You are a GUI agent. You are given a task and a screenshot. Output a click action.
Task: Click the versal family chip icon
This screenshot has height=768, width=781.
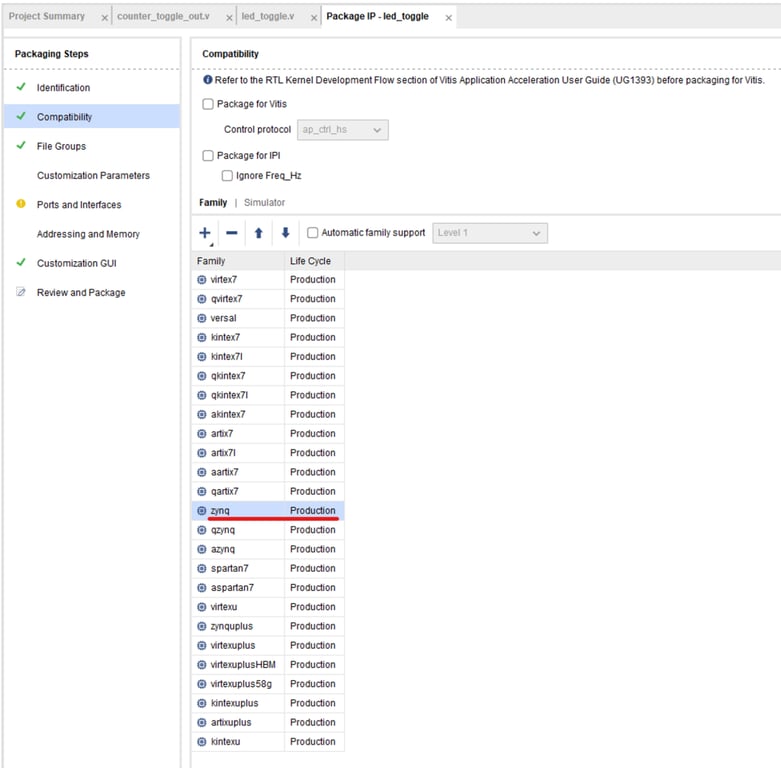(x=202, y=318)
